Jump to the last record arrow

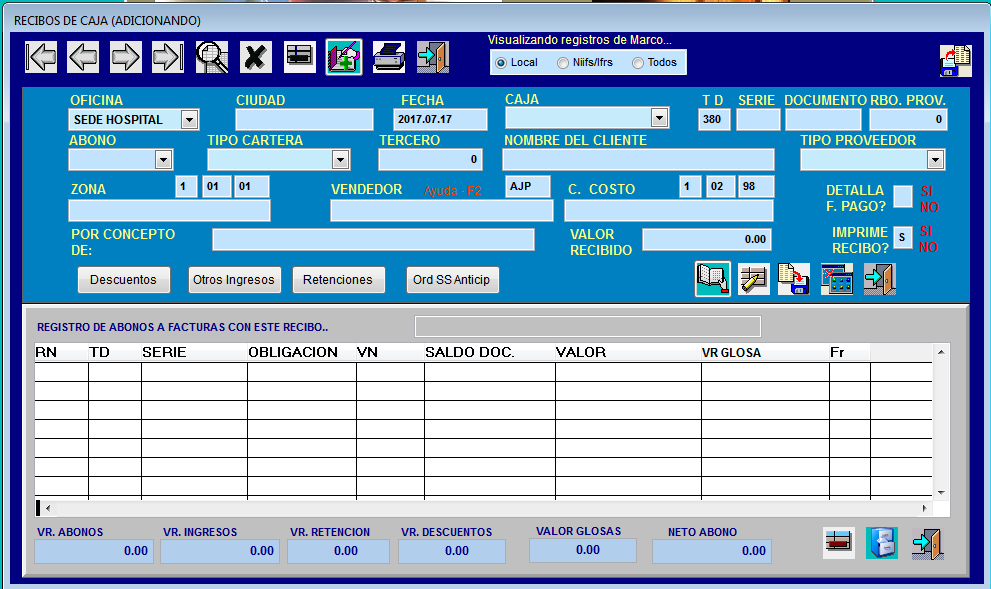[168, 57]
